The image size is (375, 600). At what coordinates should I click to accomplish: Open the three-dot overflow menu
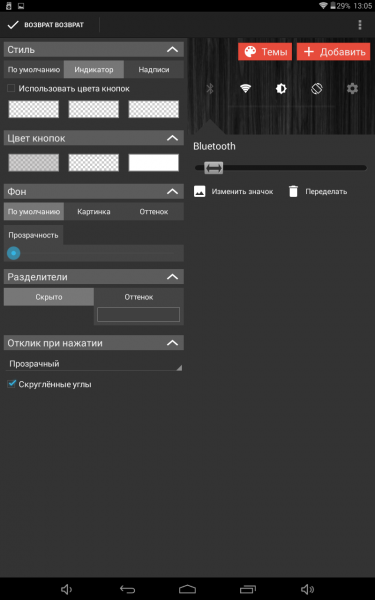(x=360, y=25)
